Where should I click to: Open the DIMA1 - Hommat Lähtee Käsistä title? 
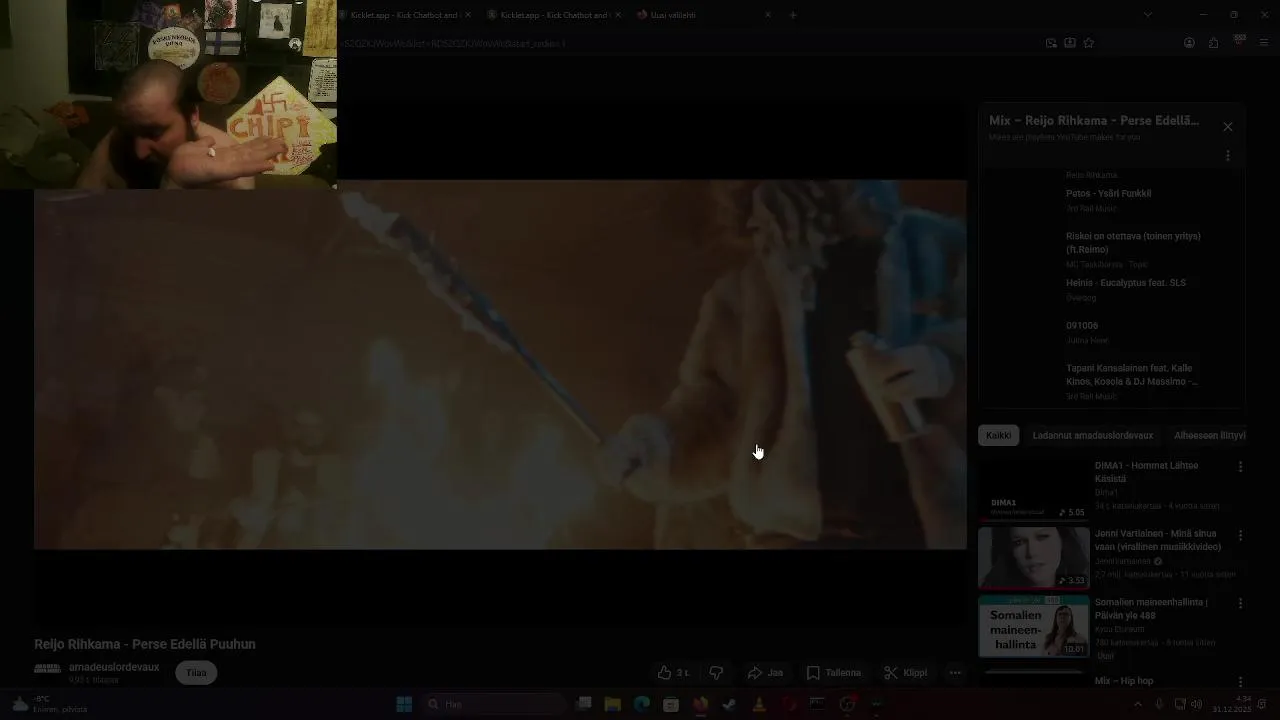tap(1146, 472)
